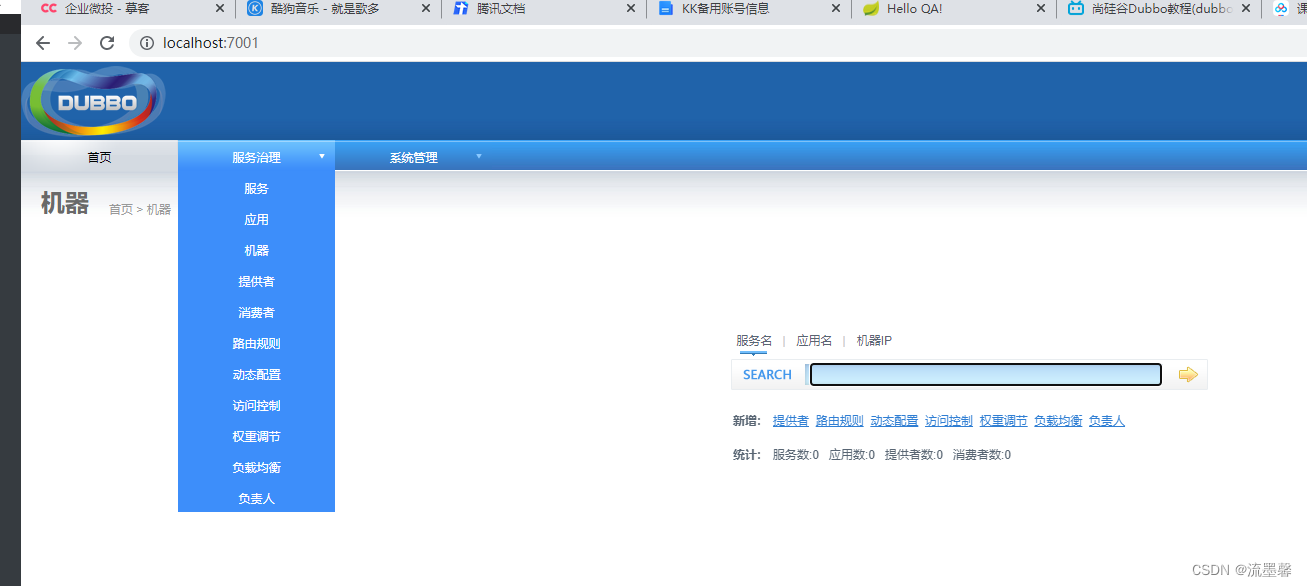Select the 机器IP search filter

(873, 340)
